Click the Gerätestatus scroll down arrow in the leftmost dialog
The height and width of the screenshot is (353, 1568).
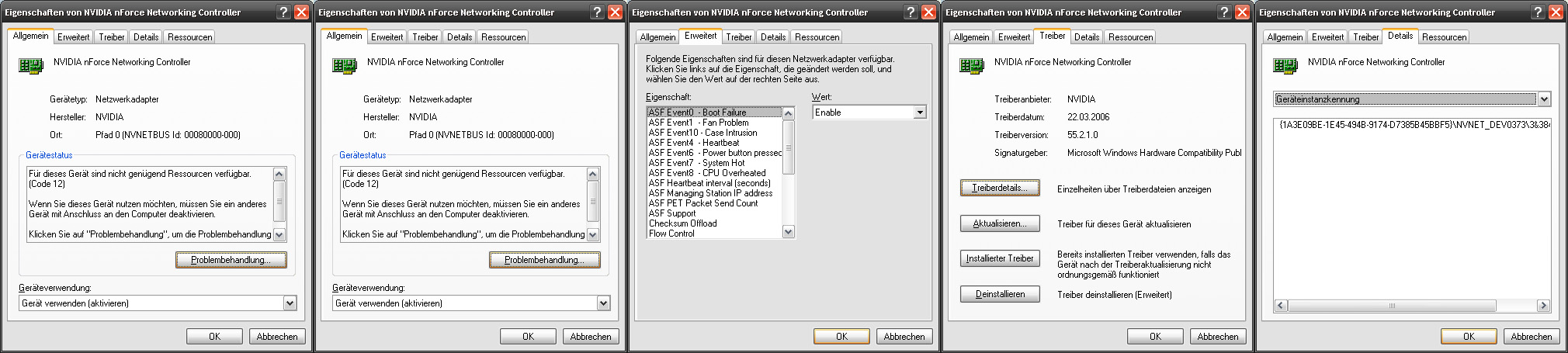279,234
